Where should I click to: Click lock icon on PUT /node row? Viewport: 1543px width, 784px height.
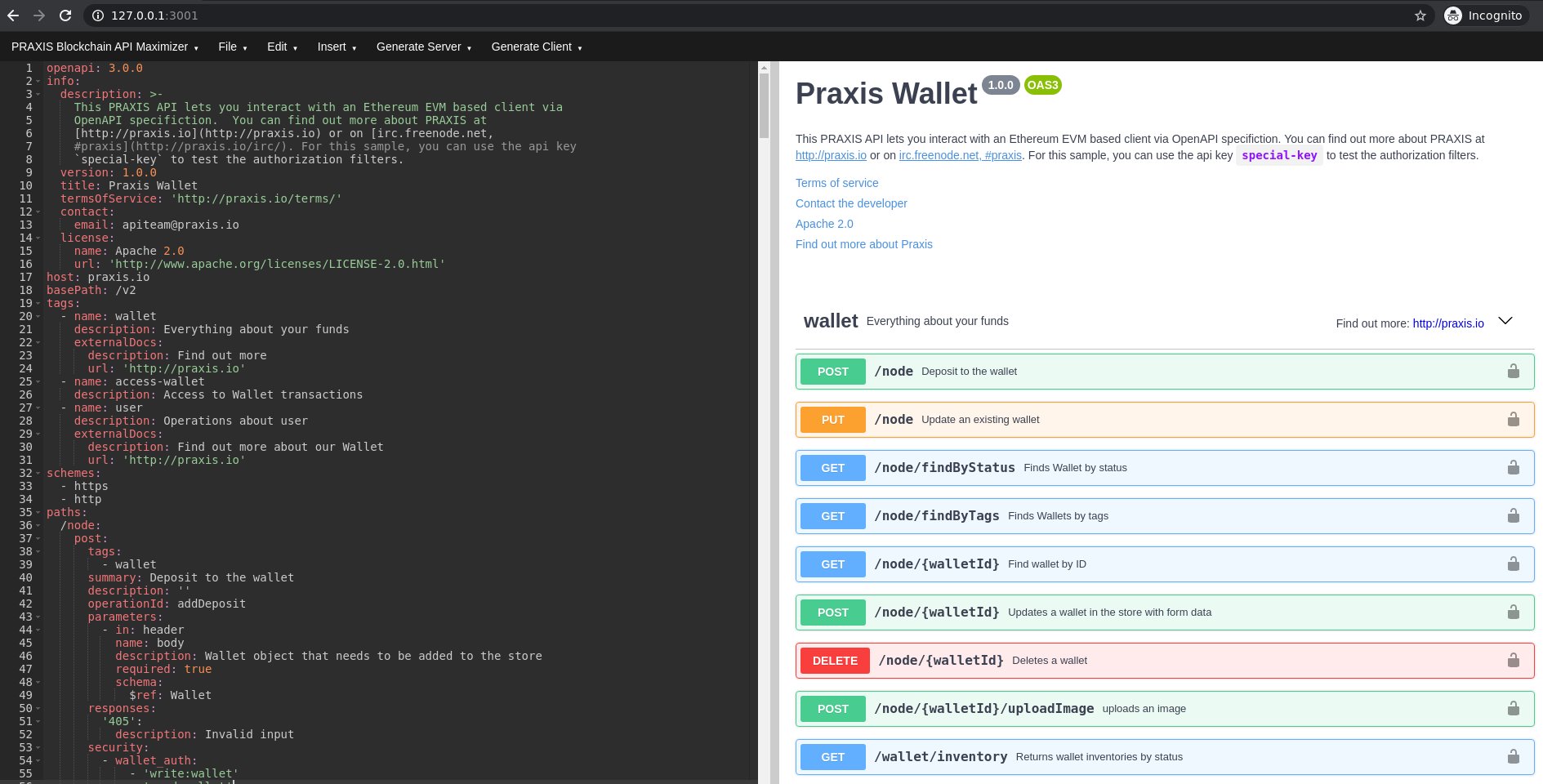(x=1514, y=419)
